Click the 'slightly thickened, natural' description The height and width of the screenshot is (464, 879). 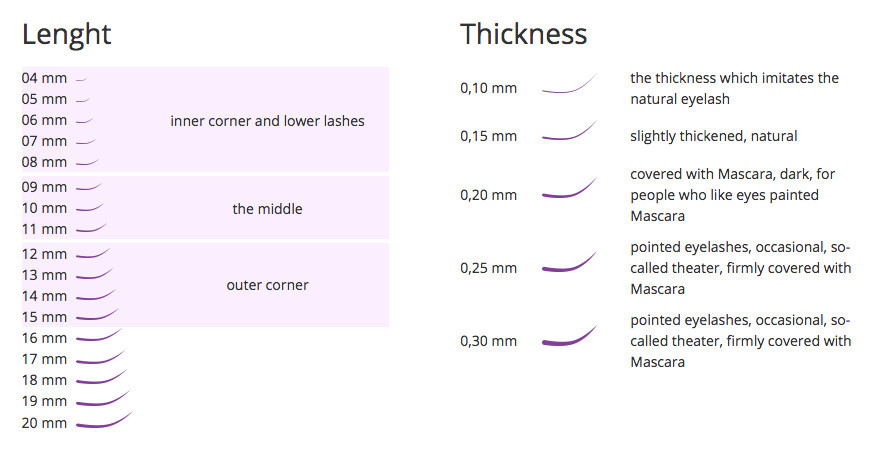714,136
